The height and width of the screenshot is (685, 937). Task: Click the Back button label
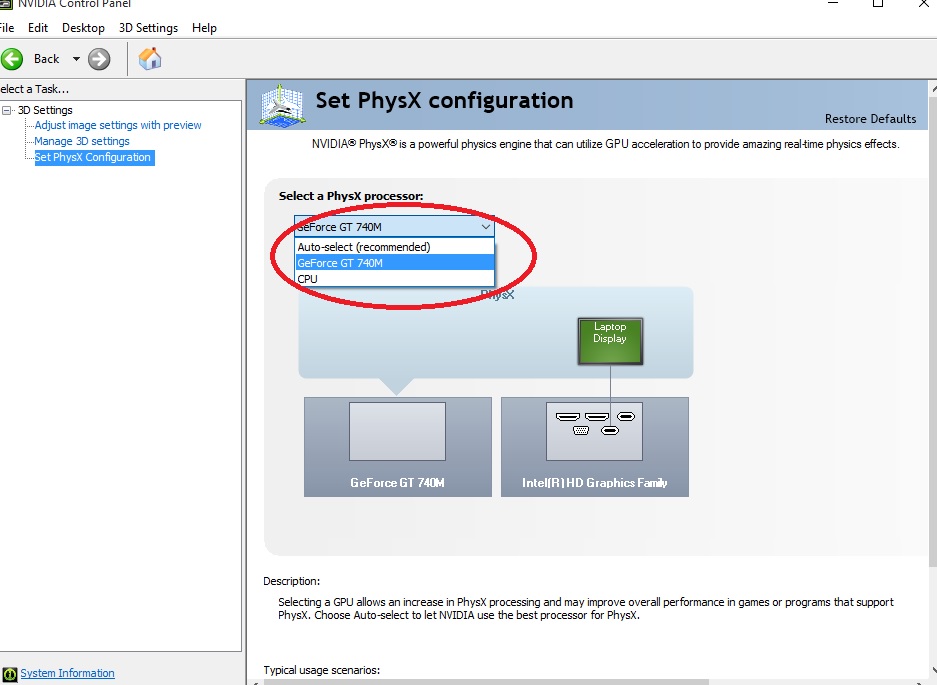[47, 59]
